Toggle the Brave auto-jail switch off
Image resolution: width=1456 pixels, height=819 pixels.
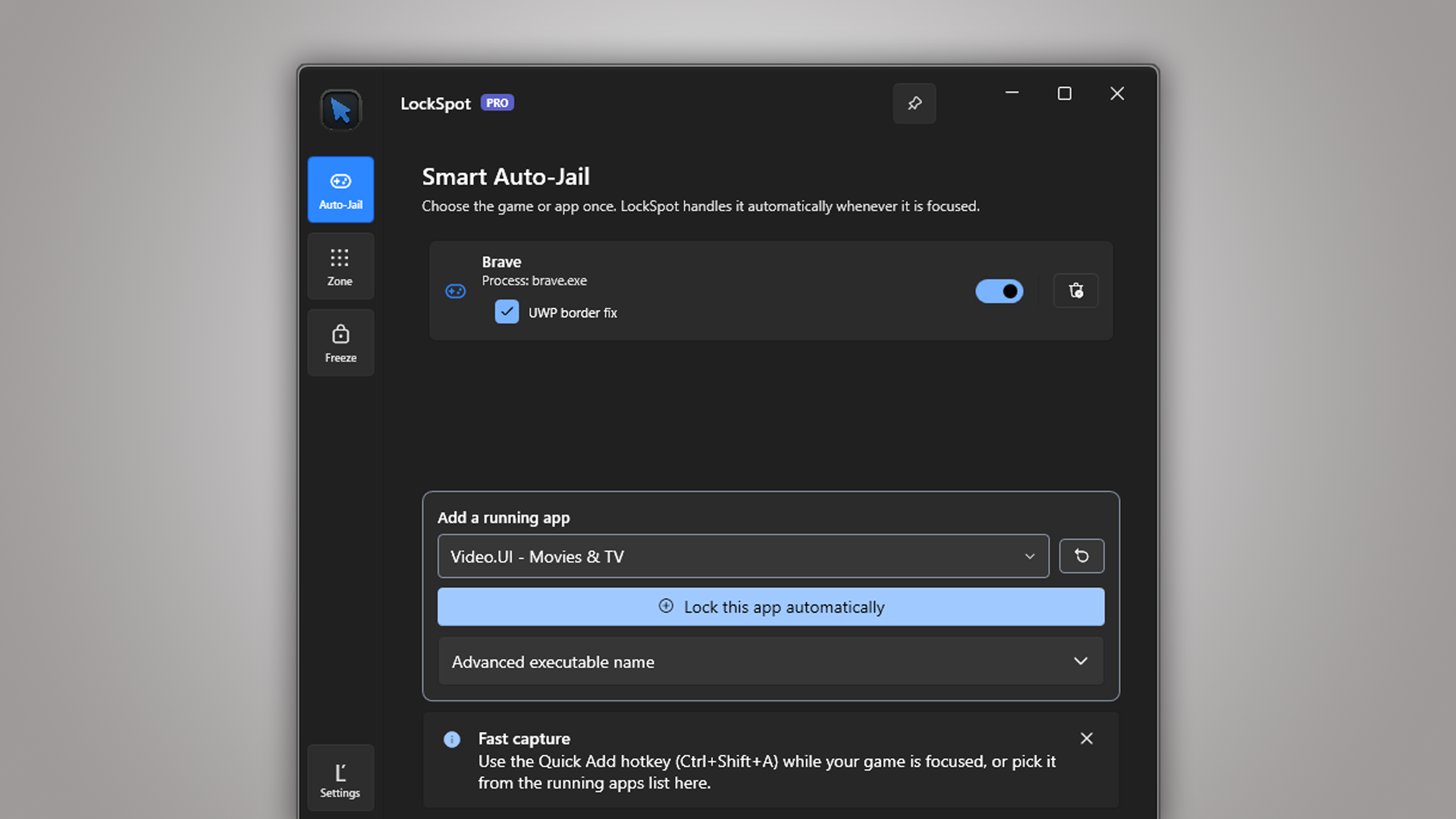point(999,291)
